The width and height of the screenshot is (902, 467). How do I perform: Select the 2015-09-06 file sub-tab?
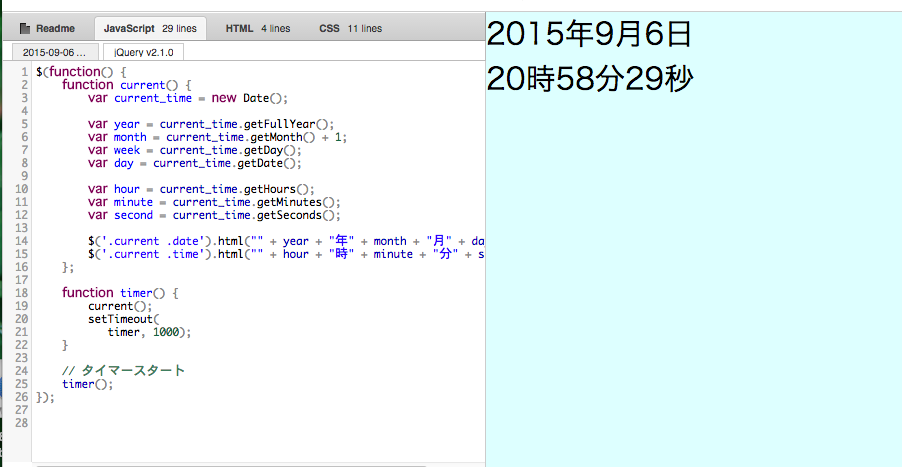coord(54,52)
